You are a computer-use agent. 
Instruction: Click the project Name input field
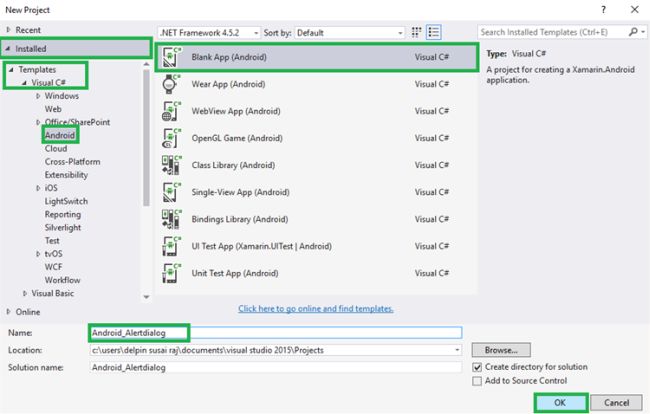[x=276, y=333]
